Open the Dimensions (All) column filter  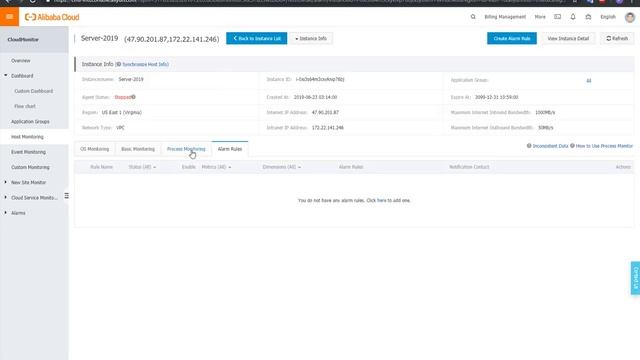pyautogui.click(x=282, y=167)
